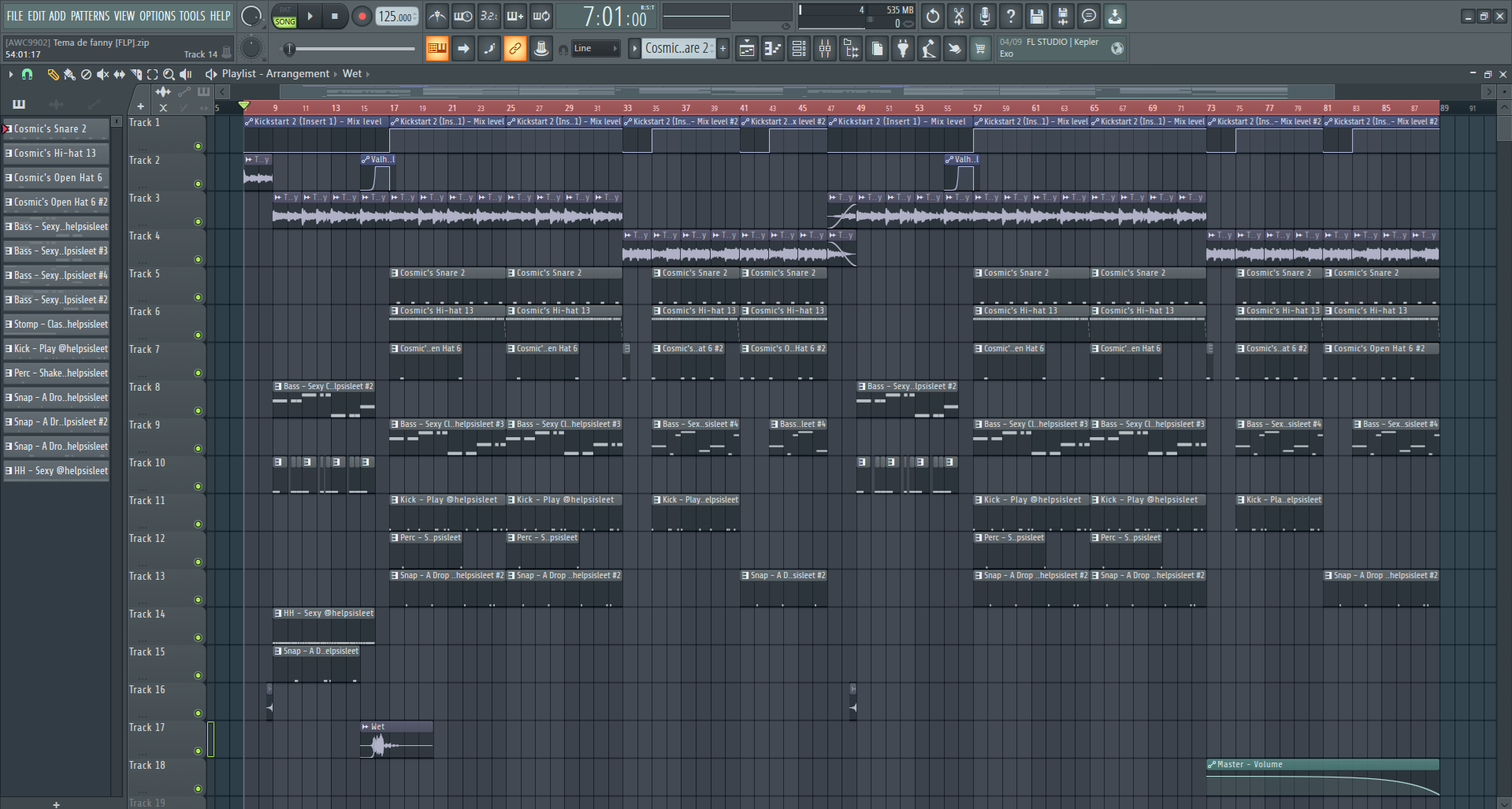Viewport: 1512px width, 809px height.
Task: Click the tempo 125.000 field
Action: 397,17
